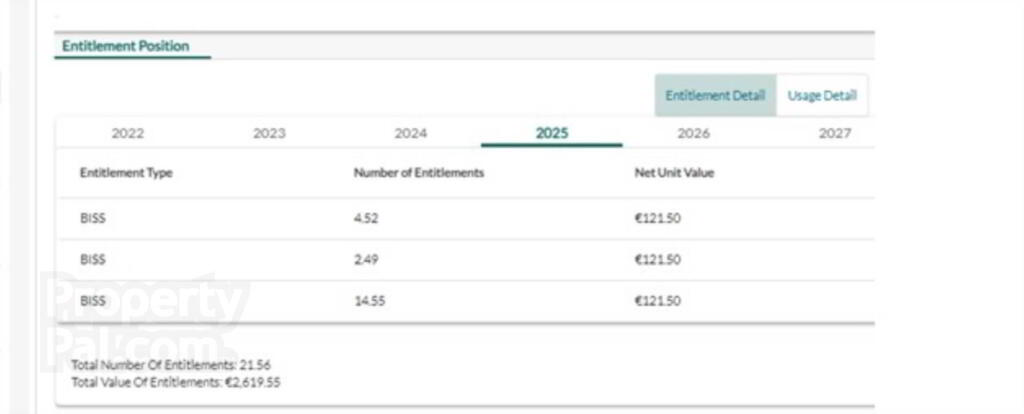This screenshot has height=414, width=1024.
Task: Select the 2025 year tab
Action: click(x=552, y=133)
